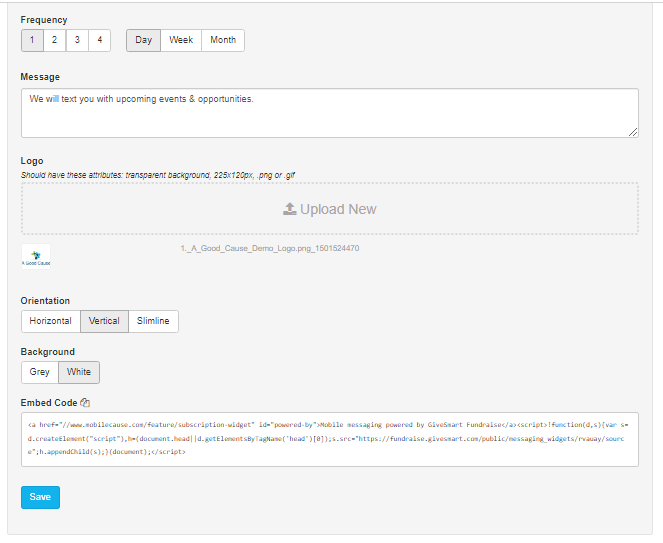The image size is (663, 543).
Task: Select Week frequency period
Action: [x=181, y=40]
